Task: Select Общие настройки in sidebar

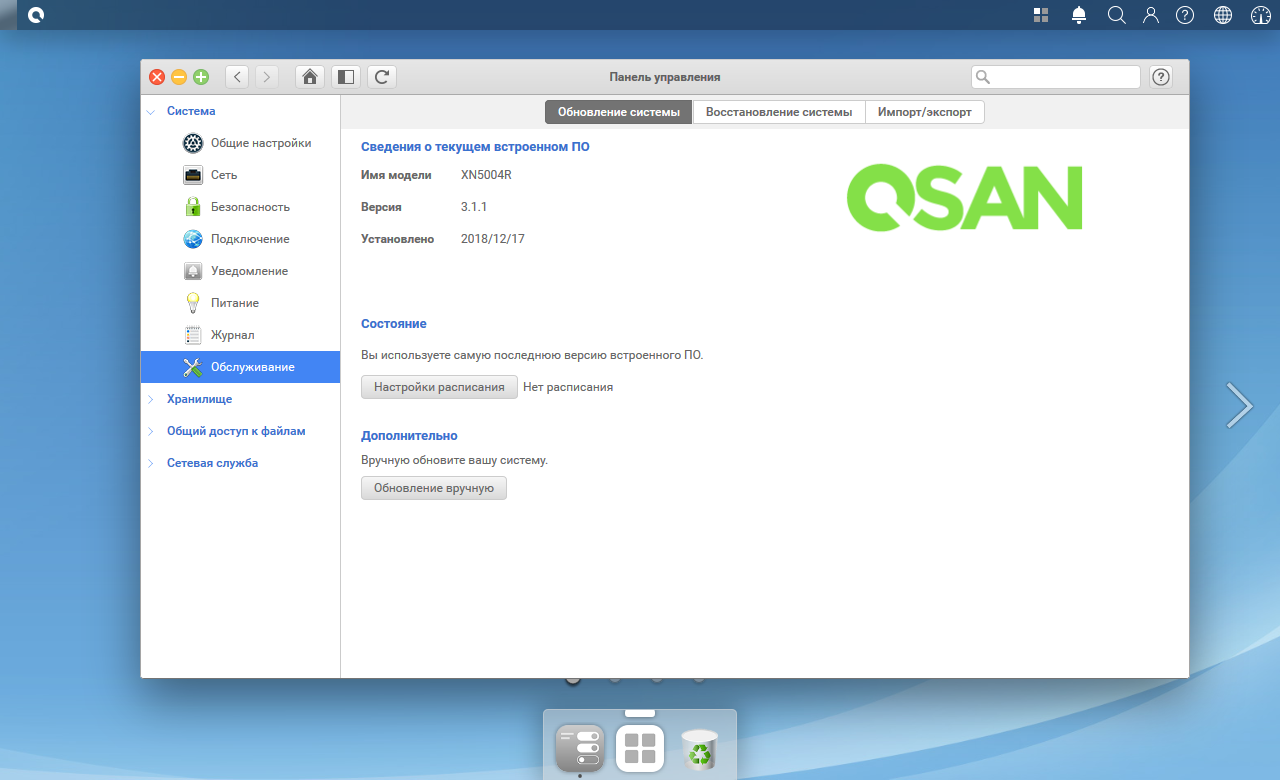Action: click(x=261, y=143)
